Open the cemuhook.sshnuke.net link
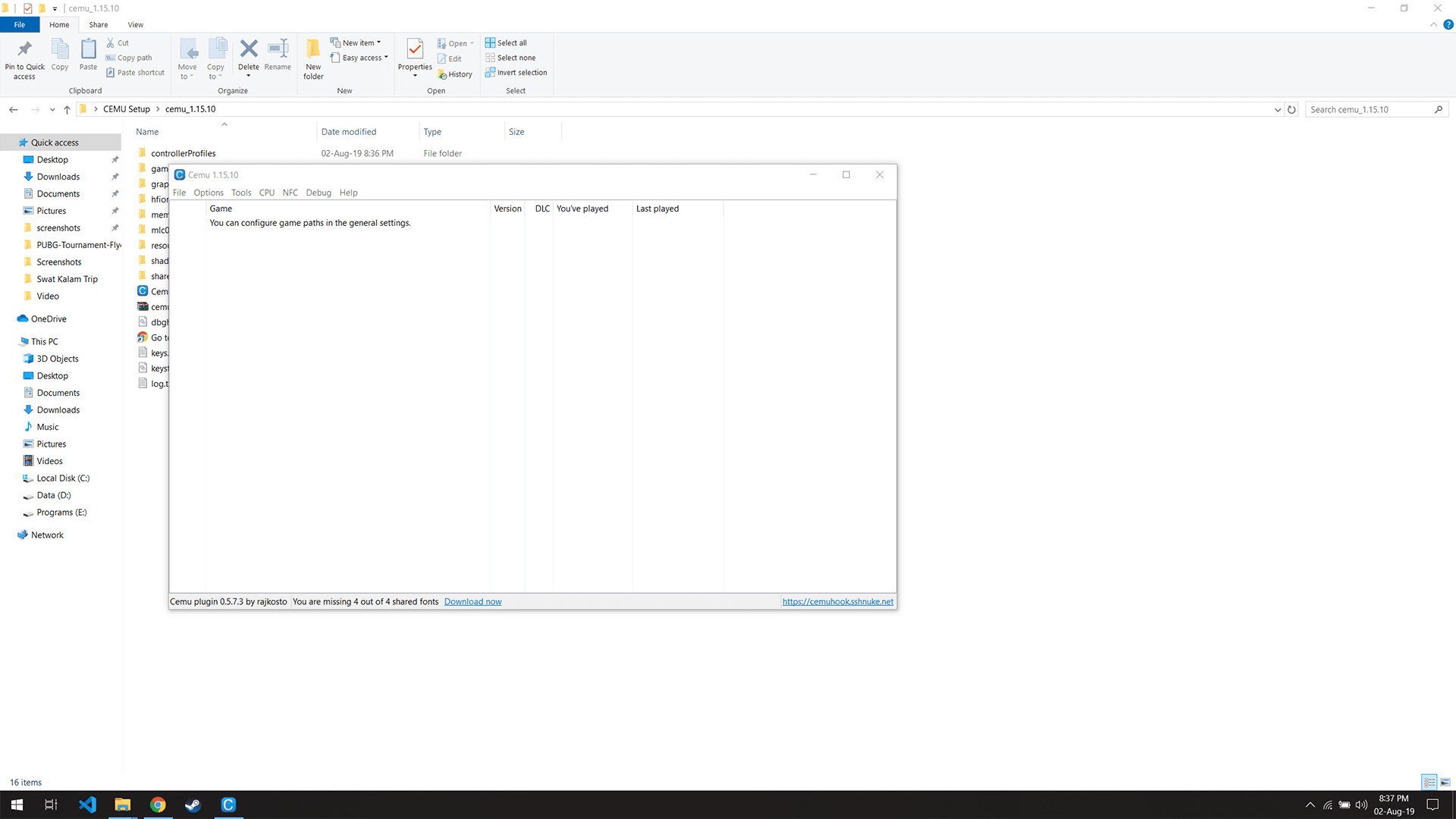This screenshot has height=819, width=1456. tap(837, 602)
